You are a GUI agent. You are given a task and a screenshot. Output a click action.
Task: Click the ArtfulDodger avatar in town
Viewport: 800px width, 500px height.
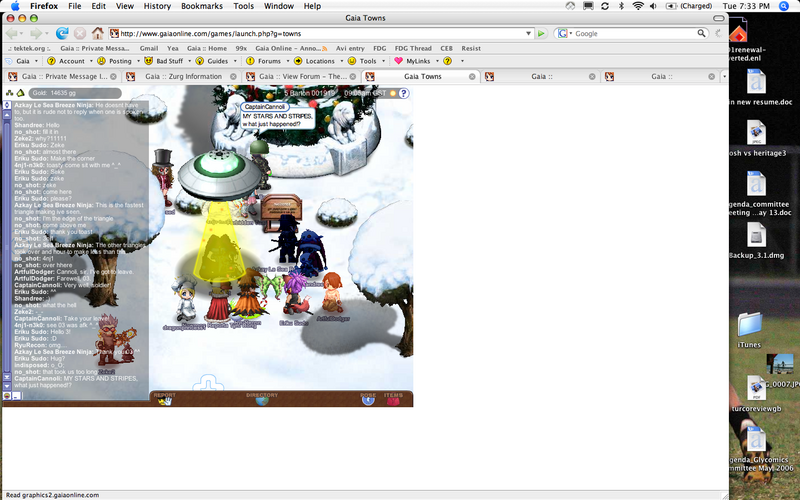[x=332, y=294]
